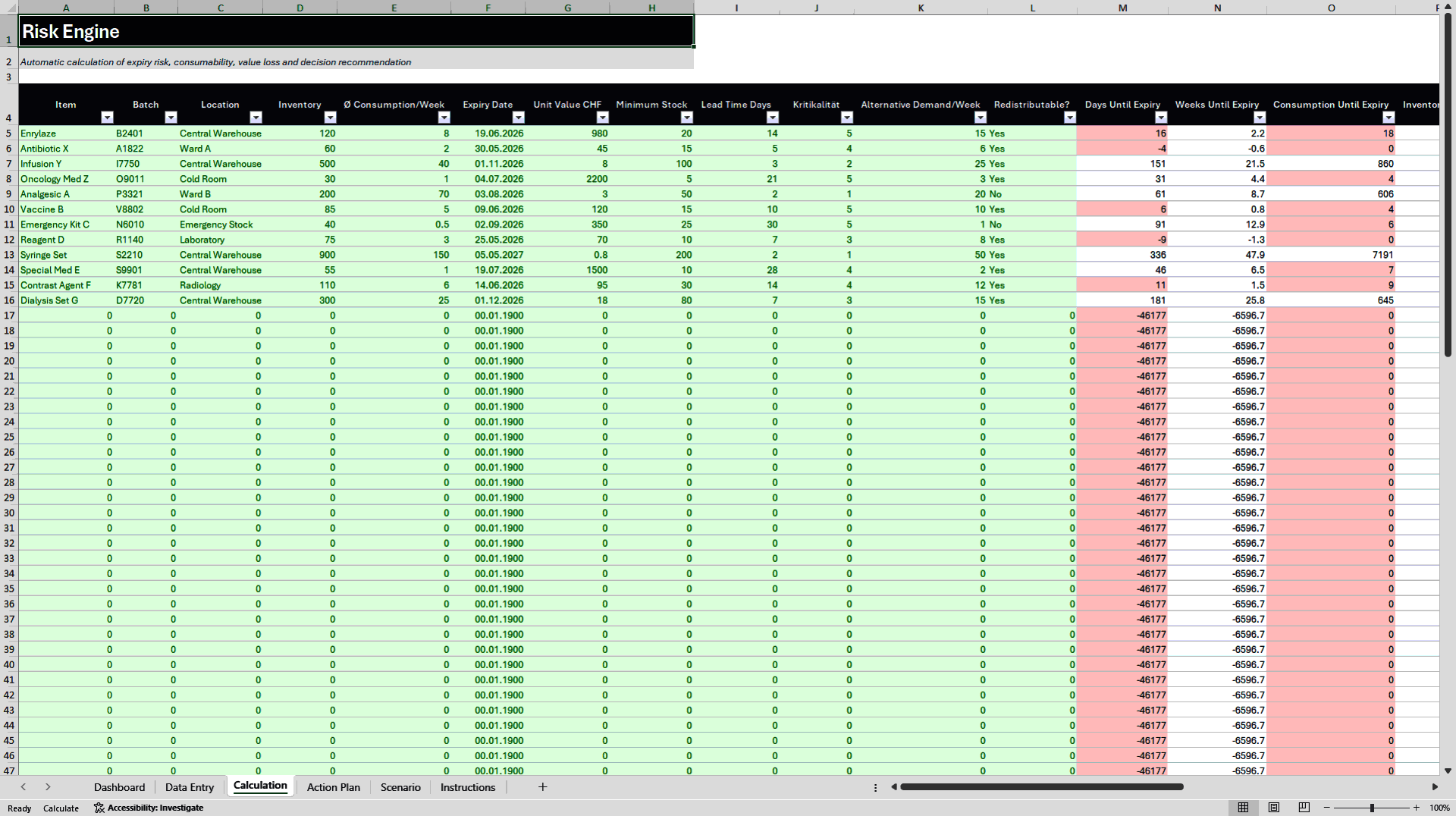Open the Kritikalität filter dropdown
Viewport: 1456px width, 816px height.
846,118
